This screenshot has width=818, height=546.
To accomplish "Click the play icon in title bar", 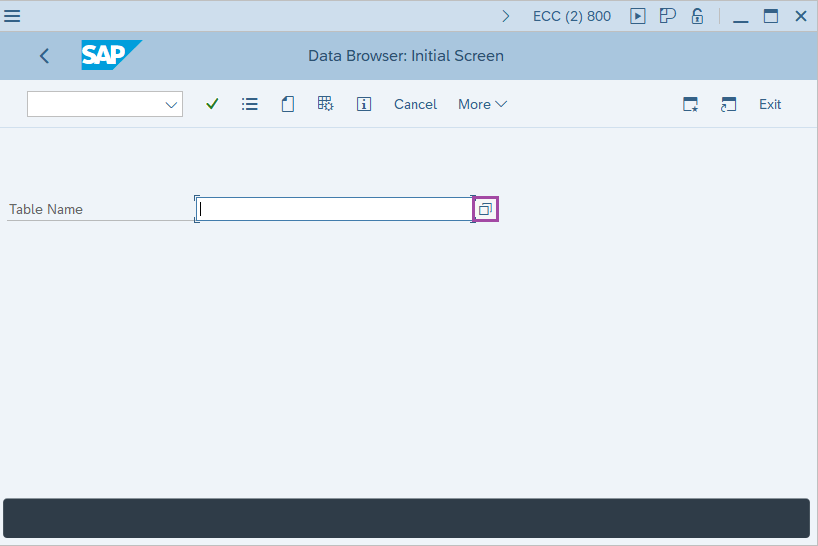I will 637,16.
